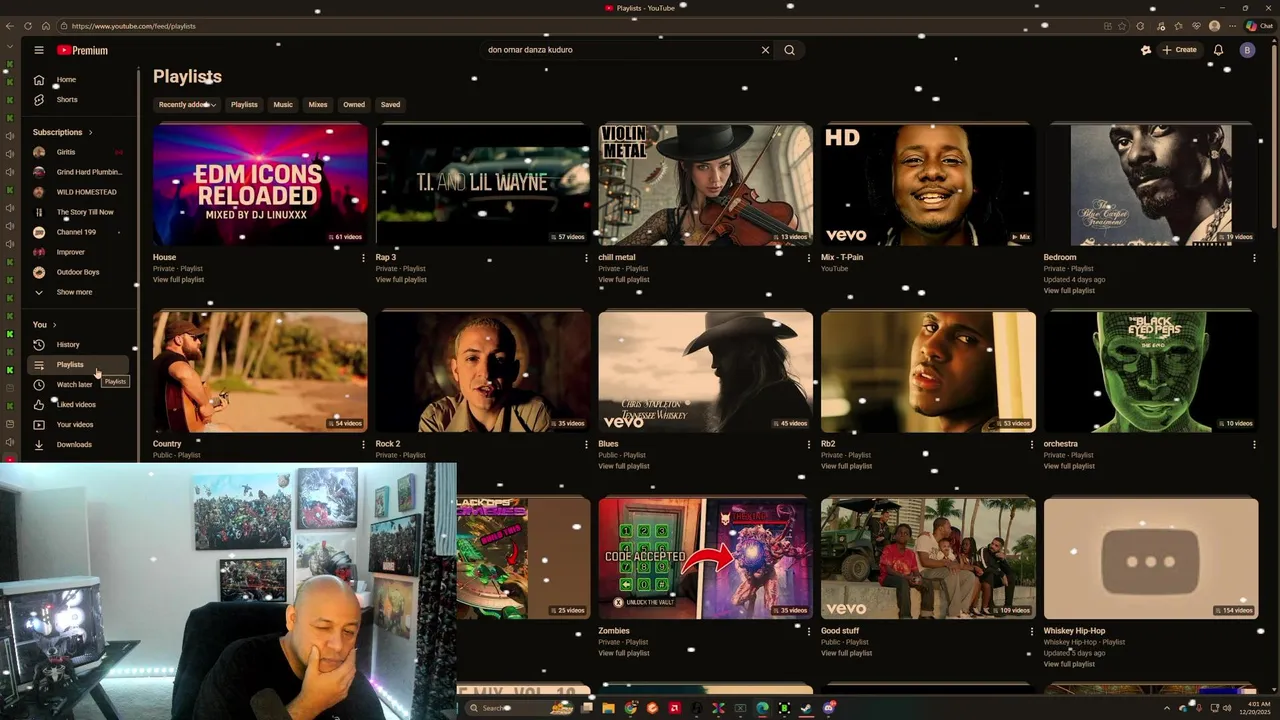Select Playlists in the sidebar
The image size is (1280, 720).
(x=78, y=365)
